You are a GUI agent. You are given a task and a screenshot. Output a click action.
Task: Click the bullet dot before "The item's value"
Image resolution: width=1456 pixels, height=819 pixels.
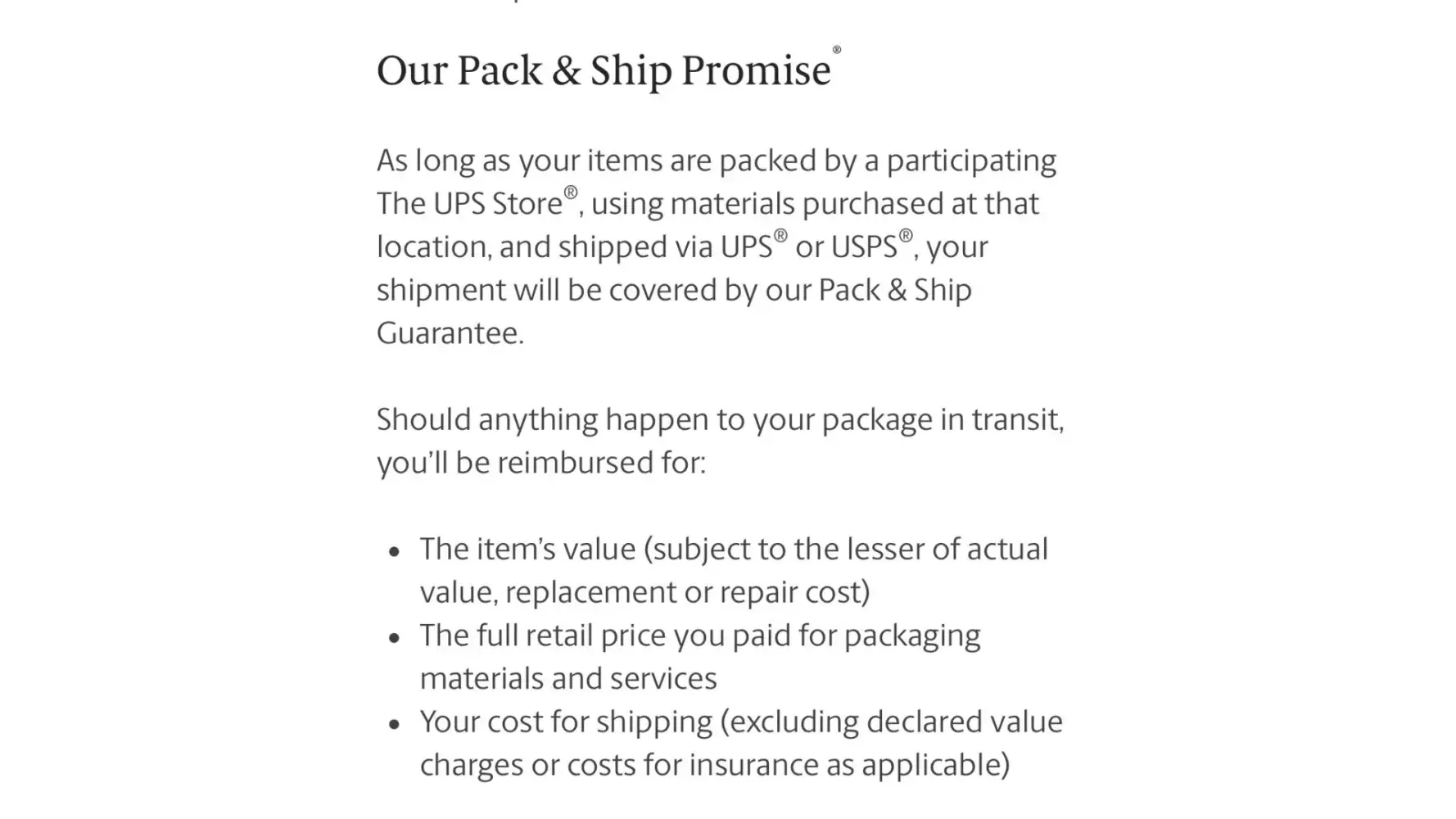click(x=395, y=551)
